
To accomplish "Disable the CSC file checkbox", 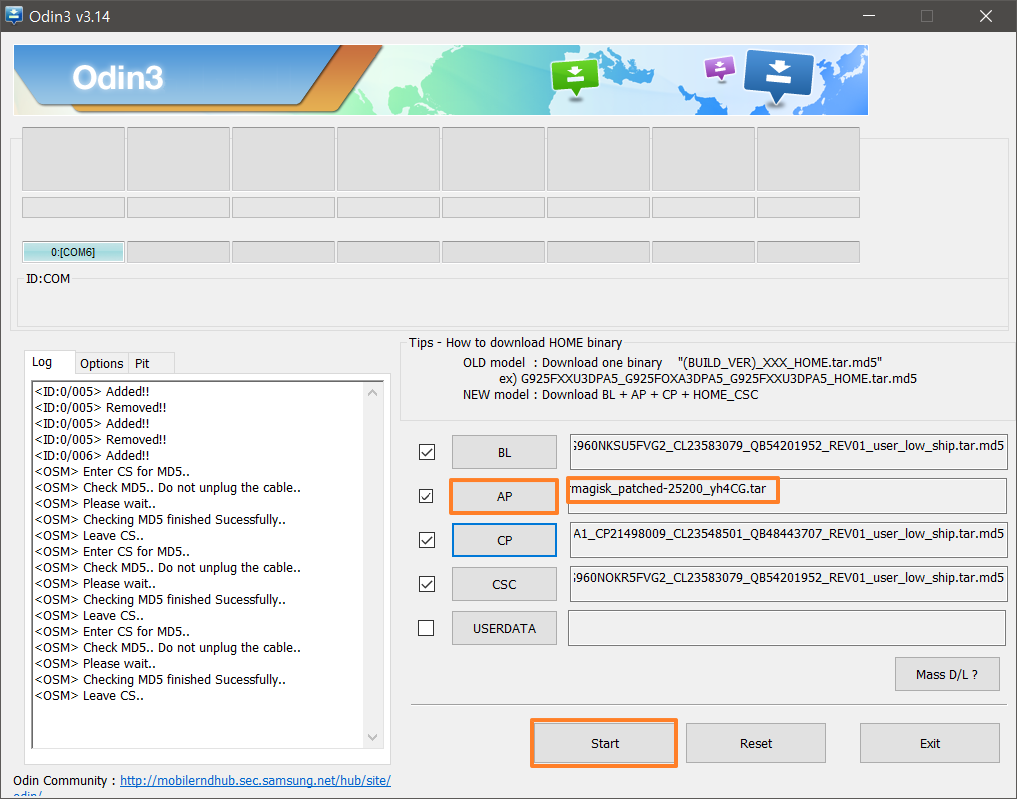I will click(427, 584).
